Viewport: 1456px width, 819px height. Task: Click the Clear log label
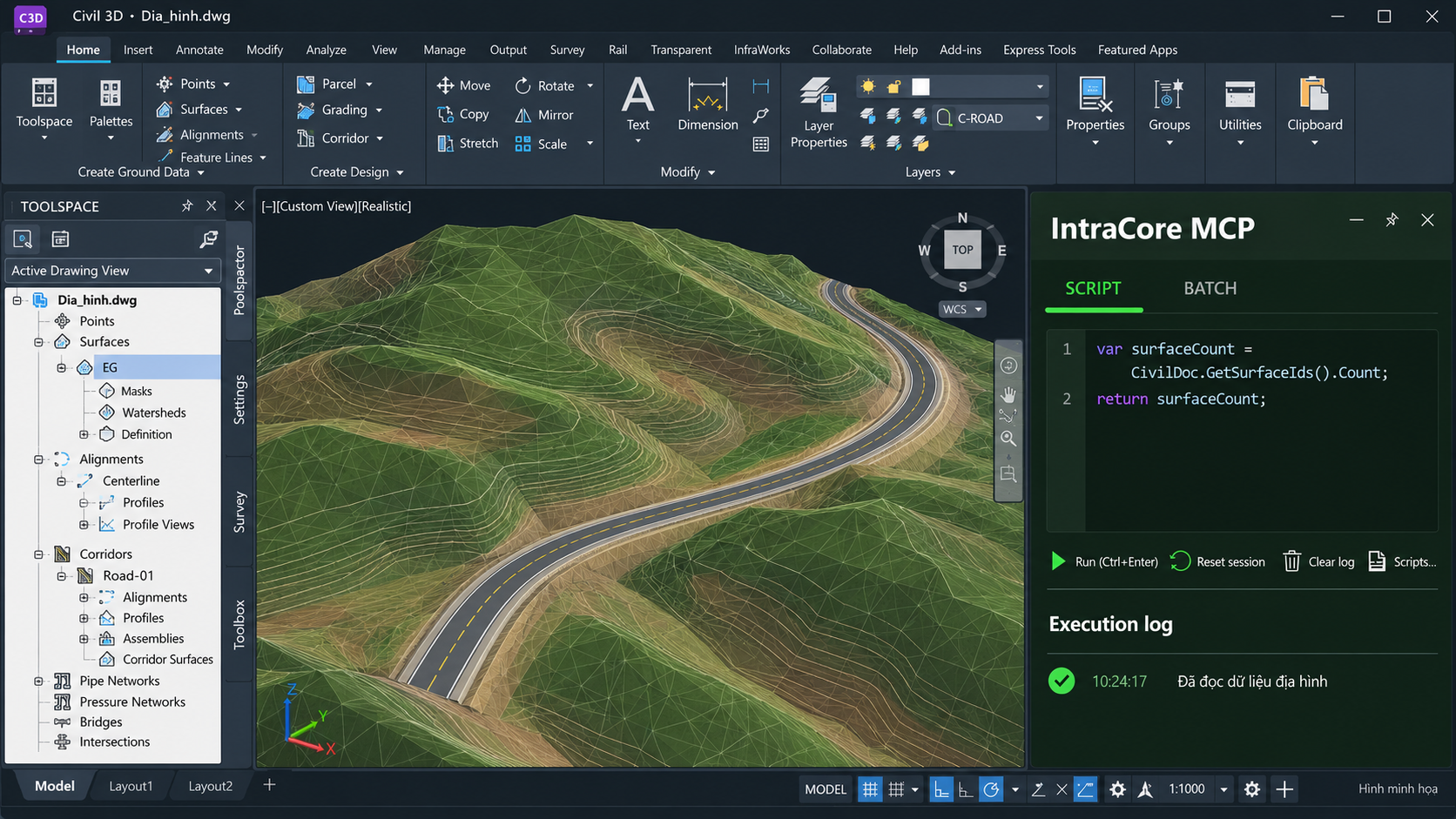(1331, 562)
